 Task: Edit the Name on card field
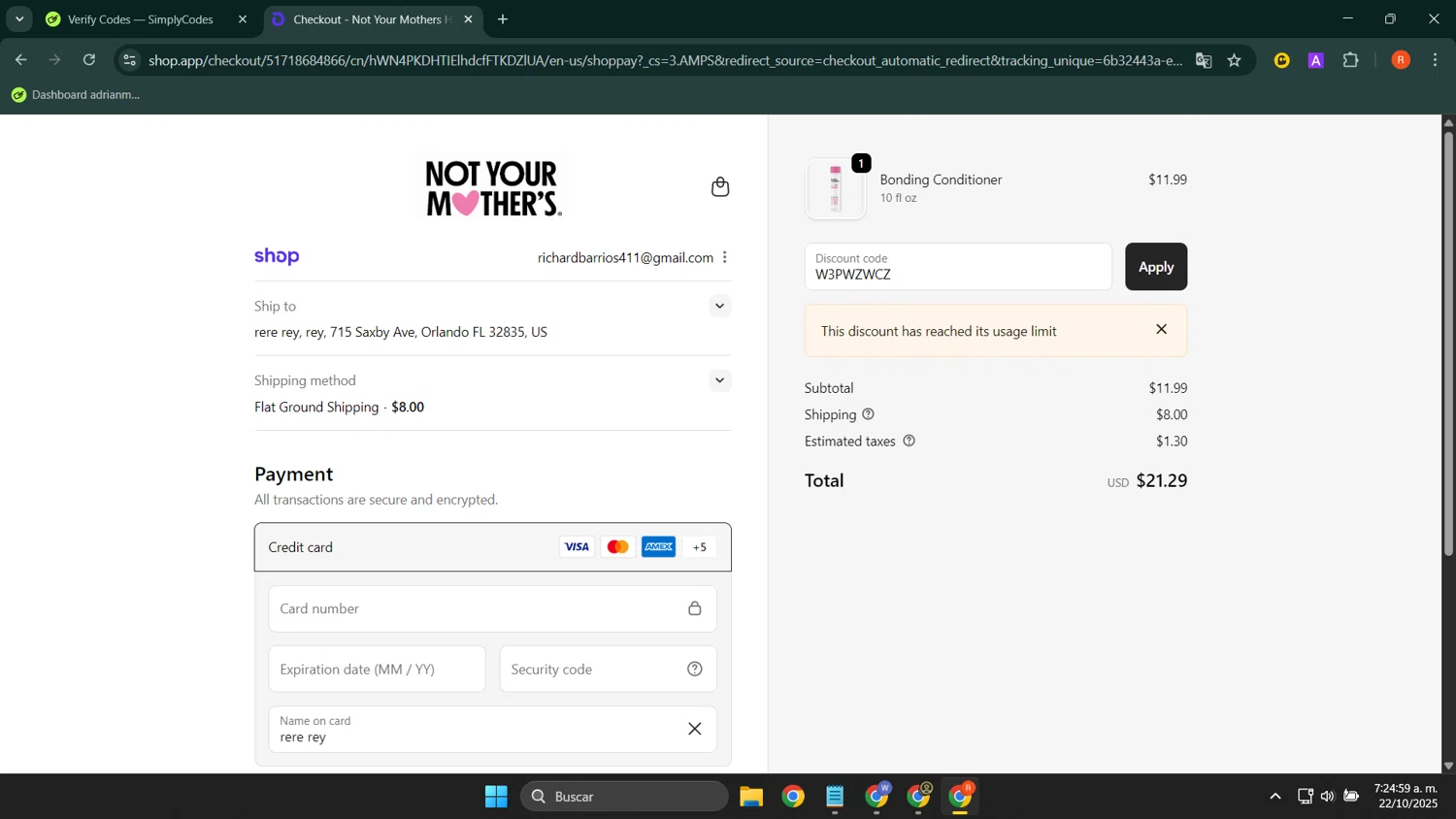[x=493, y=730]
